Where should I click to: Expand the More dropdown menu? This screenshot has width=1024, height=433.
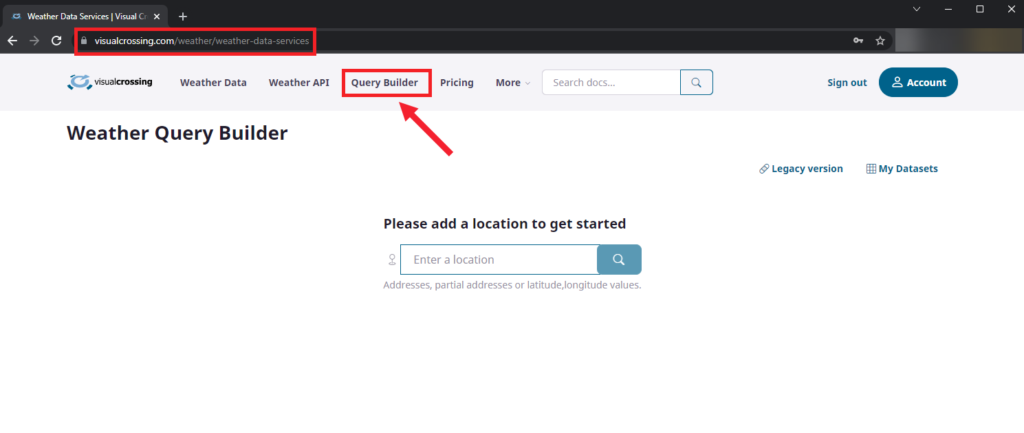click(x=513, y=83)
